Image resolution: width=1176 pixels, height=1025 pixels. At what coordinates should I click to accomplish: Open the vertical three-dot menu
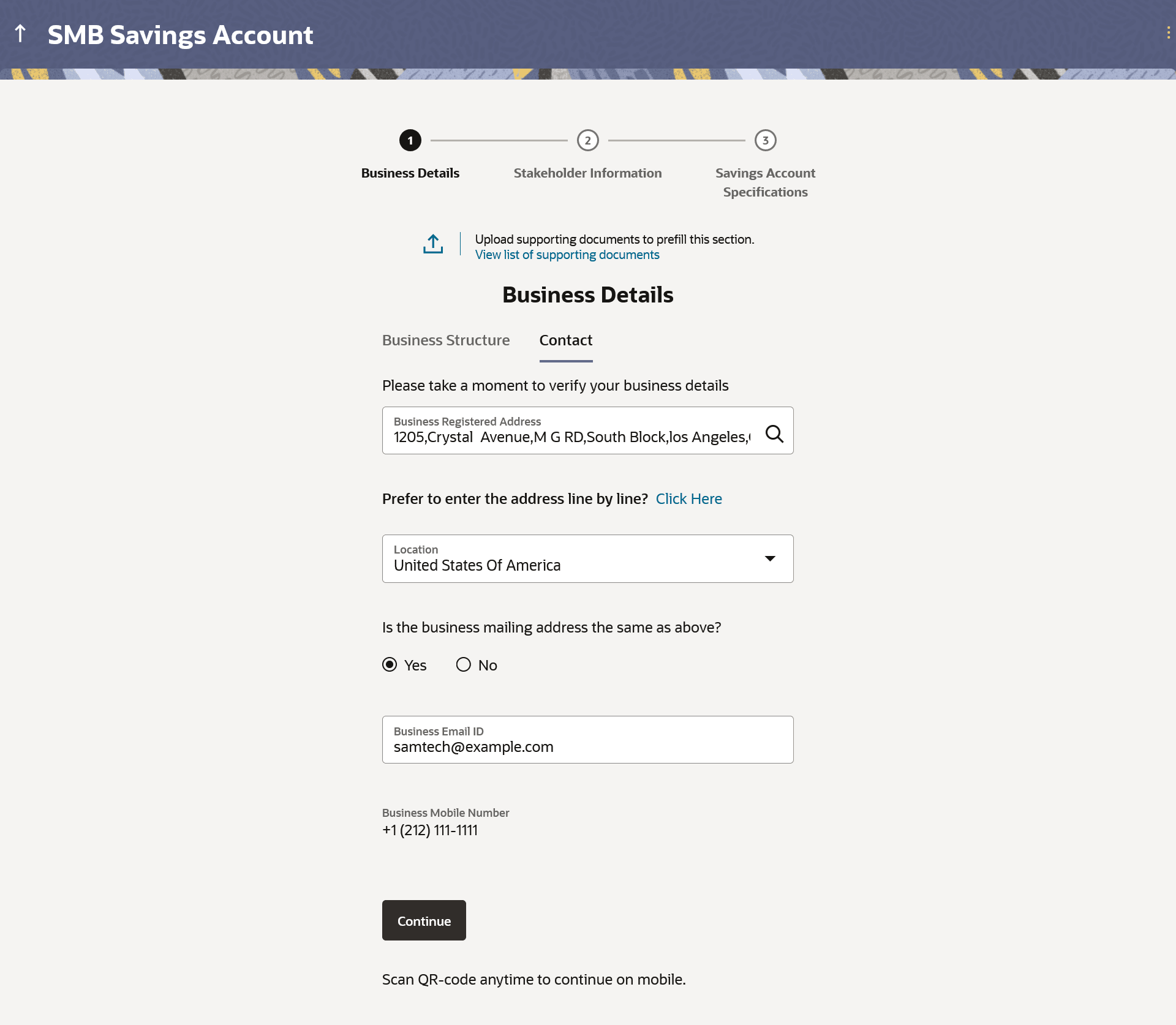[x=1168, y=33]
